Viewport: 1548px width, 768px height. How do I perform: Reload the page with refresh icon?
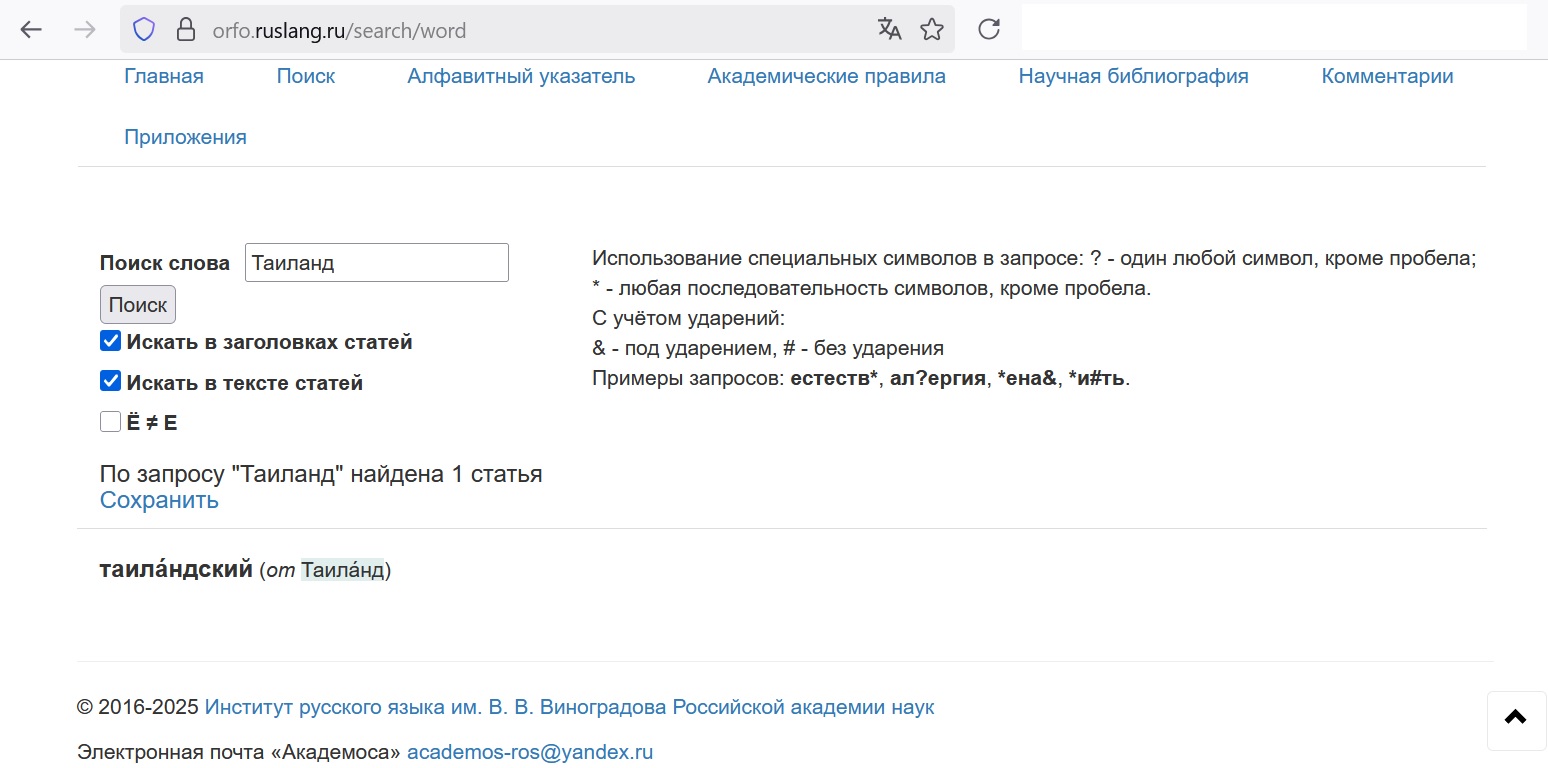pyautogui.click(x=989, y=30)
